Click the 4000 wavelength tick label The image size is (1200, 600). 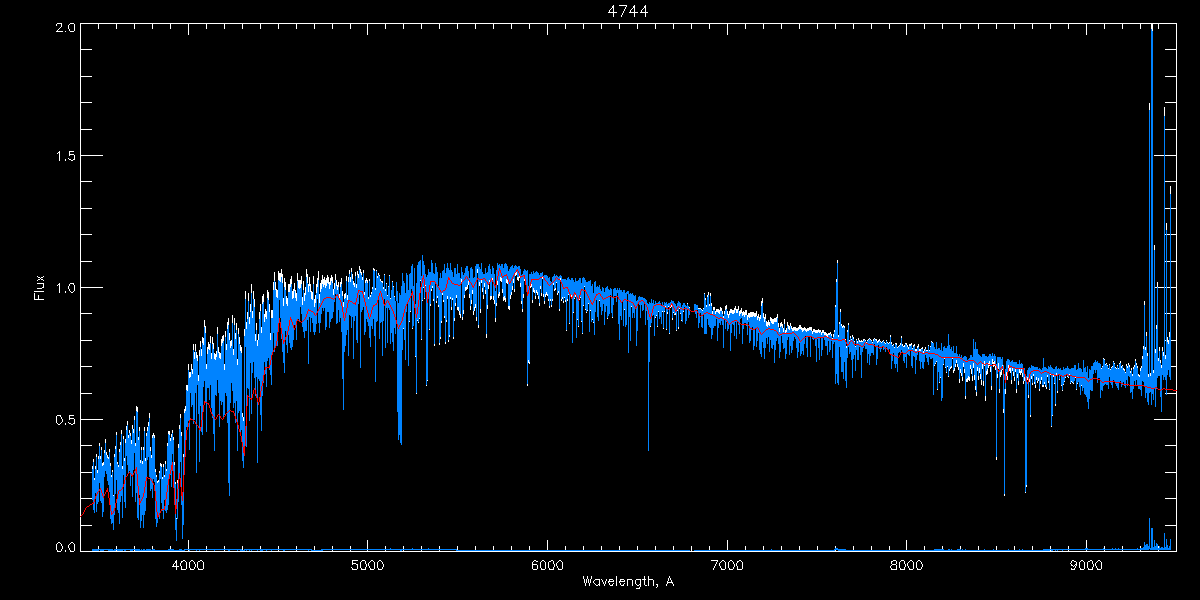[x=188, y=566]
